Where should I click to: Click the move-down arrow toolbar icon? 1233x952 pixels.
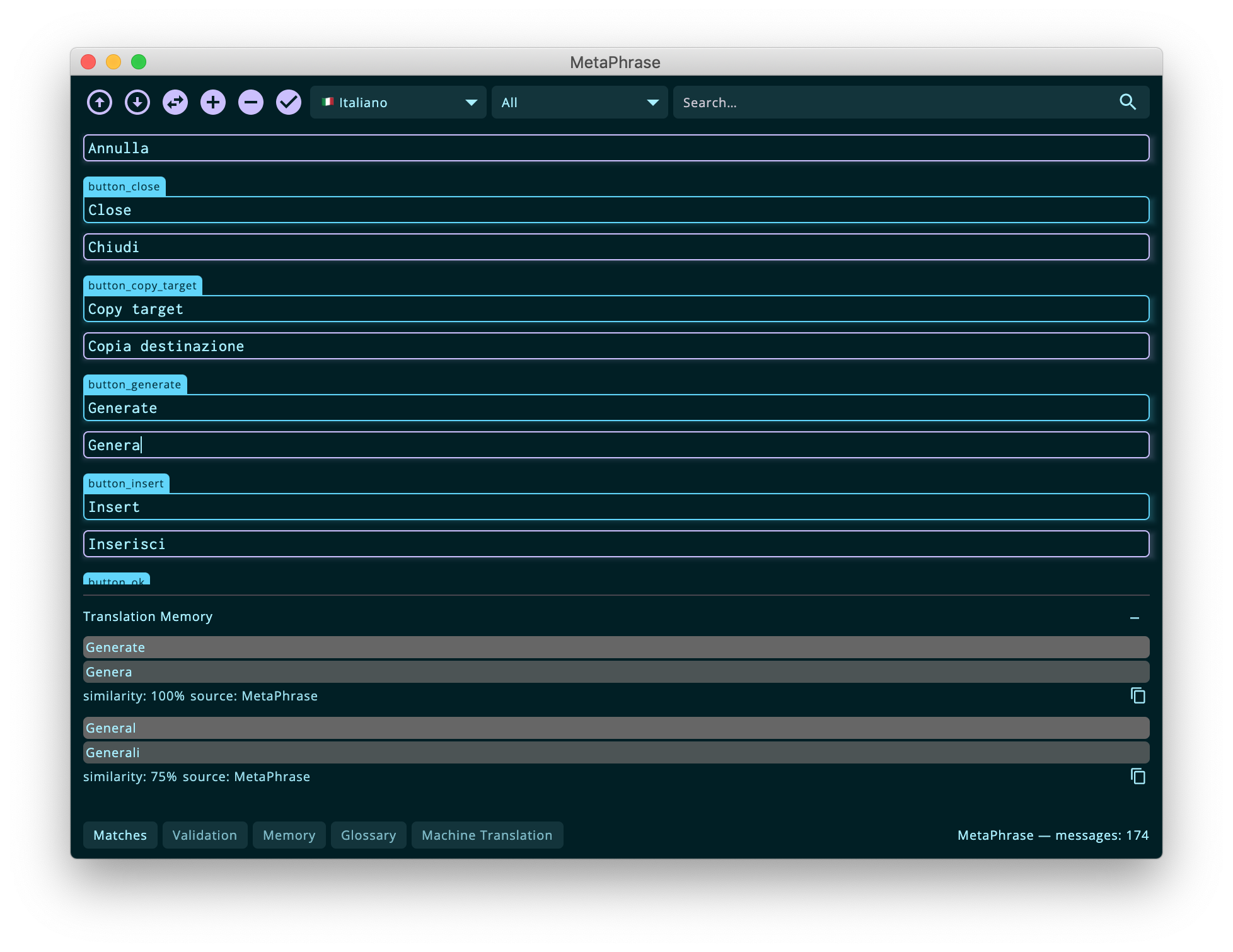point(137,102)
